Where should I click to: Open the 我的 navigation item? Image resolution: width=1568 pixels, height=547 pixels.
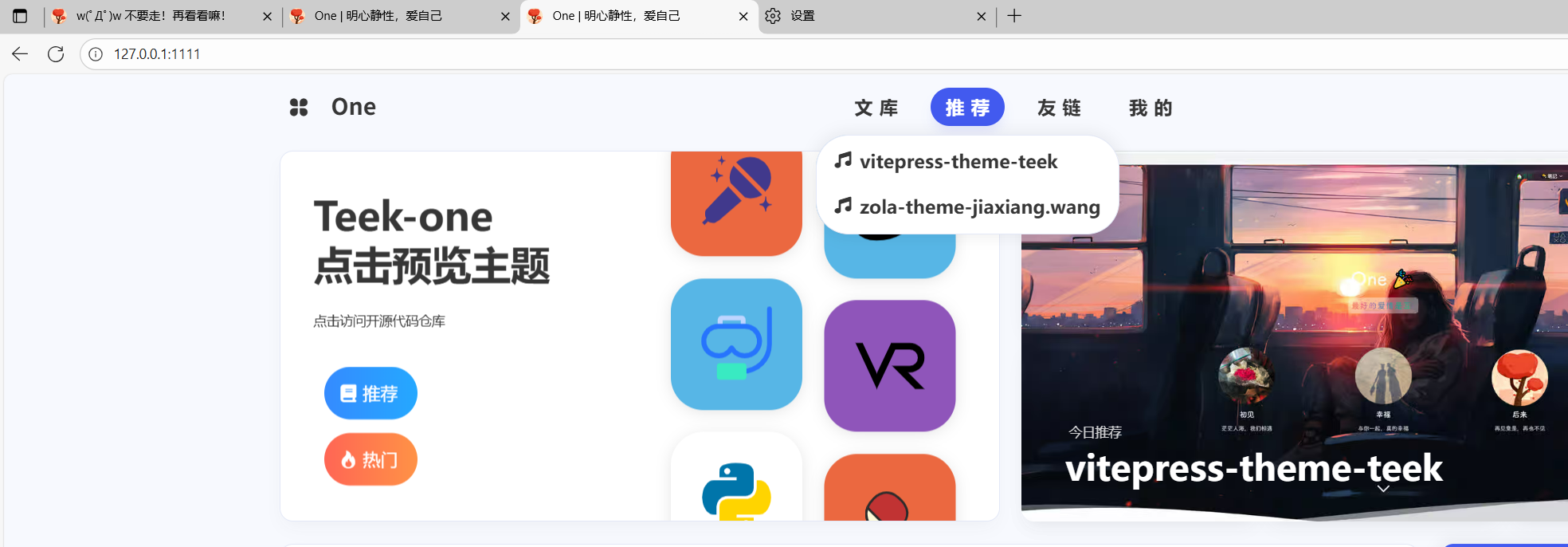coord(1151,108)
